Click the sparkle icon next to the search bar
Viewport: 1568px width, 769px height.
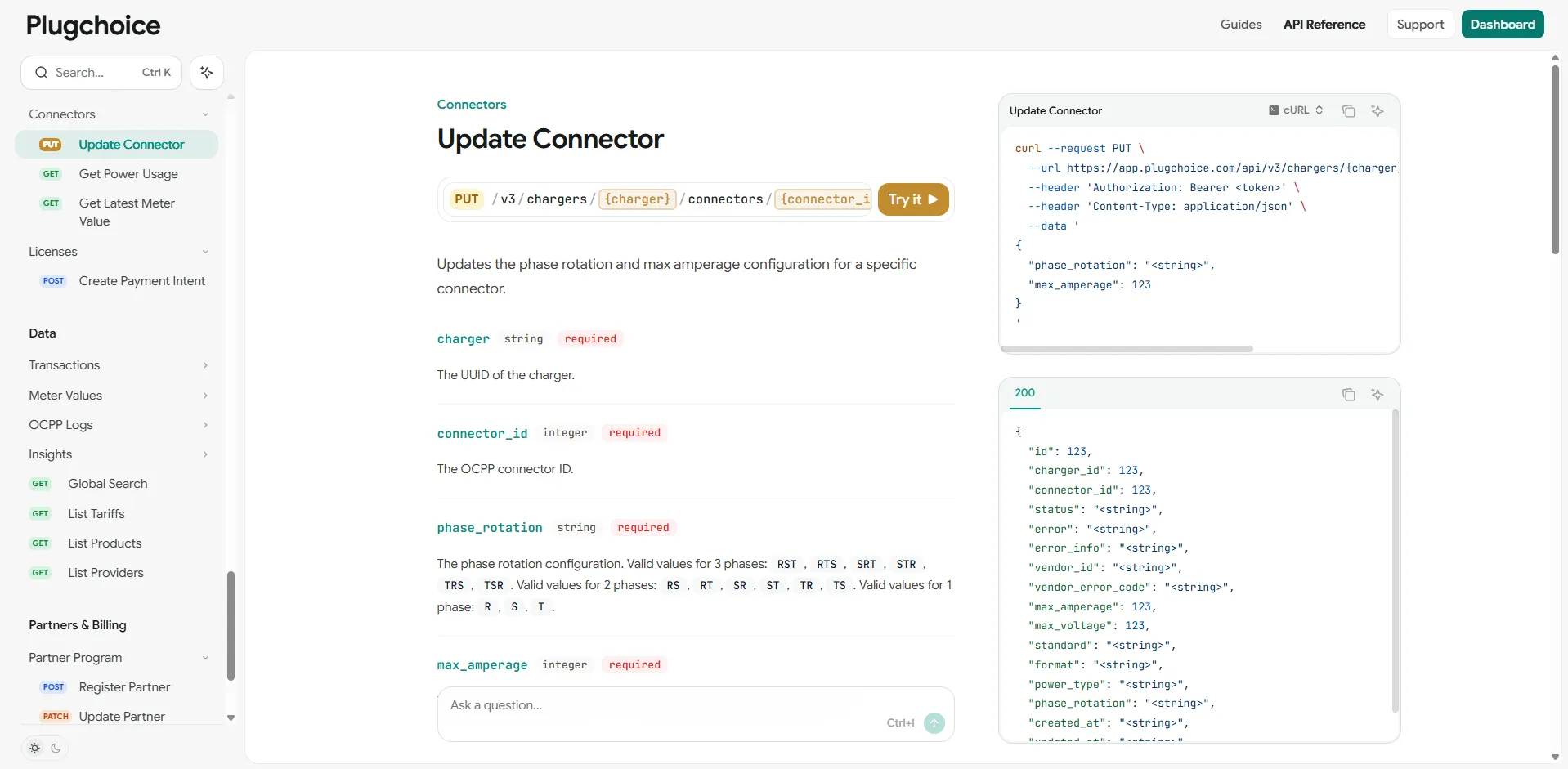tap(206, 73)
